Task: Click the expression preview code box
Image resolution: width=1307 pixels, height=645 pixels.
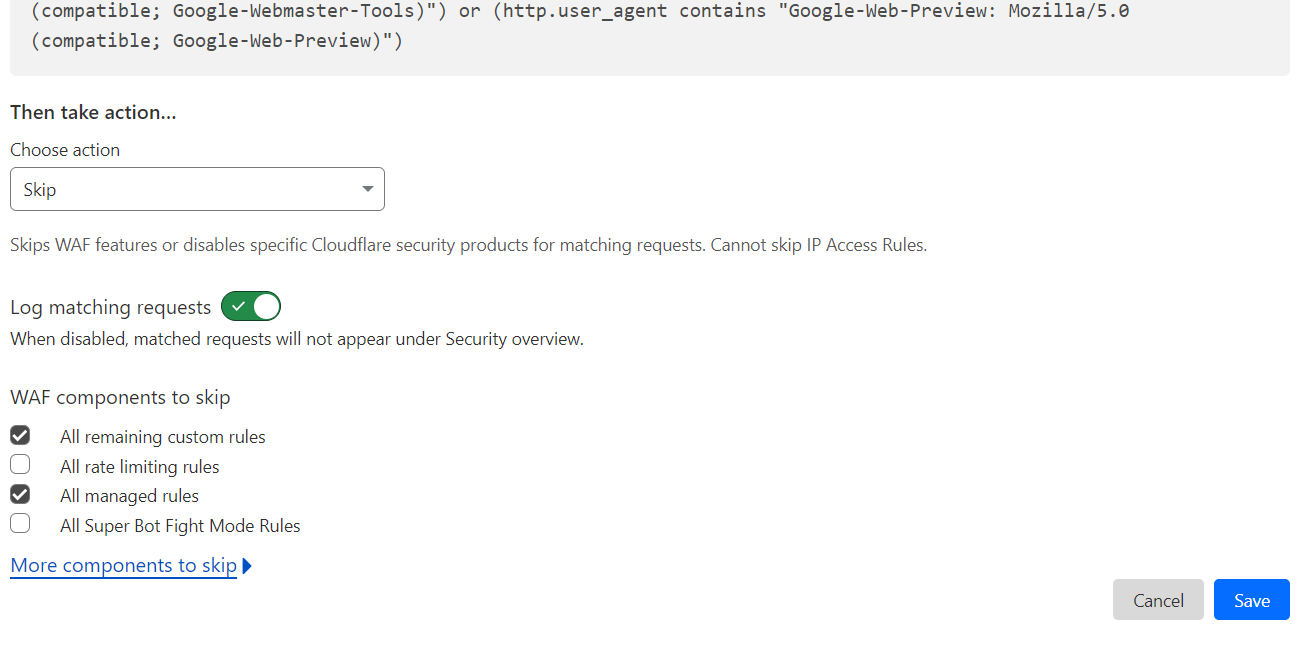Action: [x=650, y=37]
